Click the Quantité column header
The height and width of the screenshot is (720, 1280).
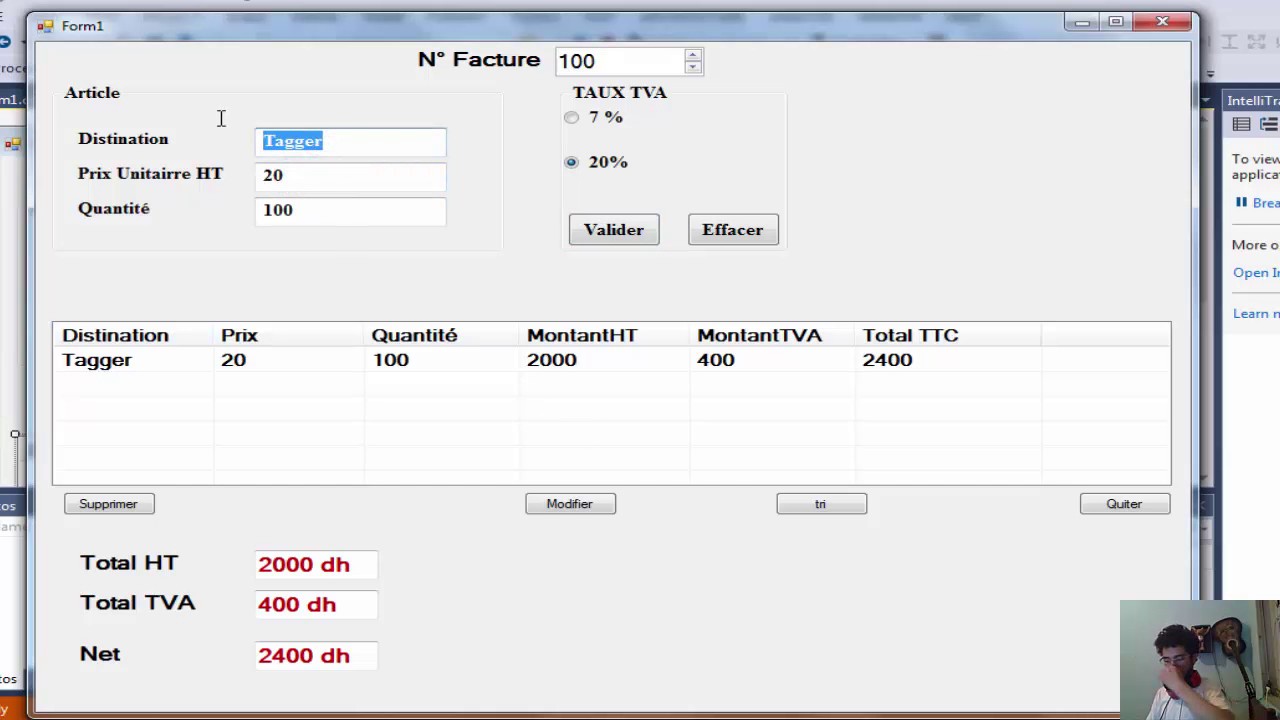click(441, 335)
